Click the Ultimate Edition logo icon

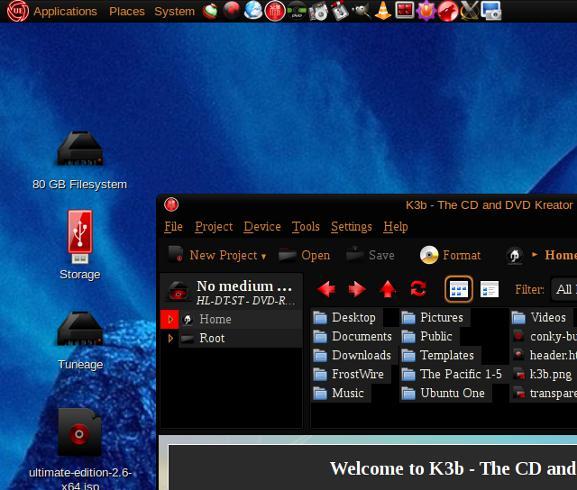point(17,11)
